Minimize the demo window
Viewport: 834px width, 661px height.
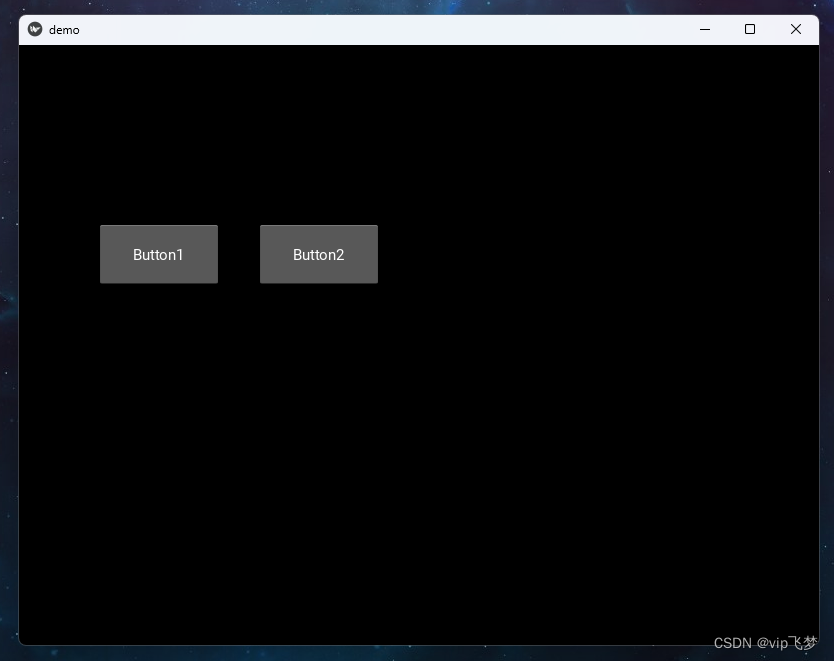tap(705, 29)
